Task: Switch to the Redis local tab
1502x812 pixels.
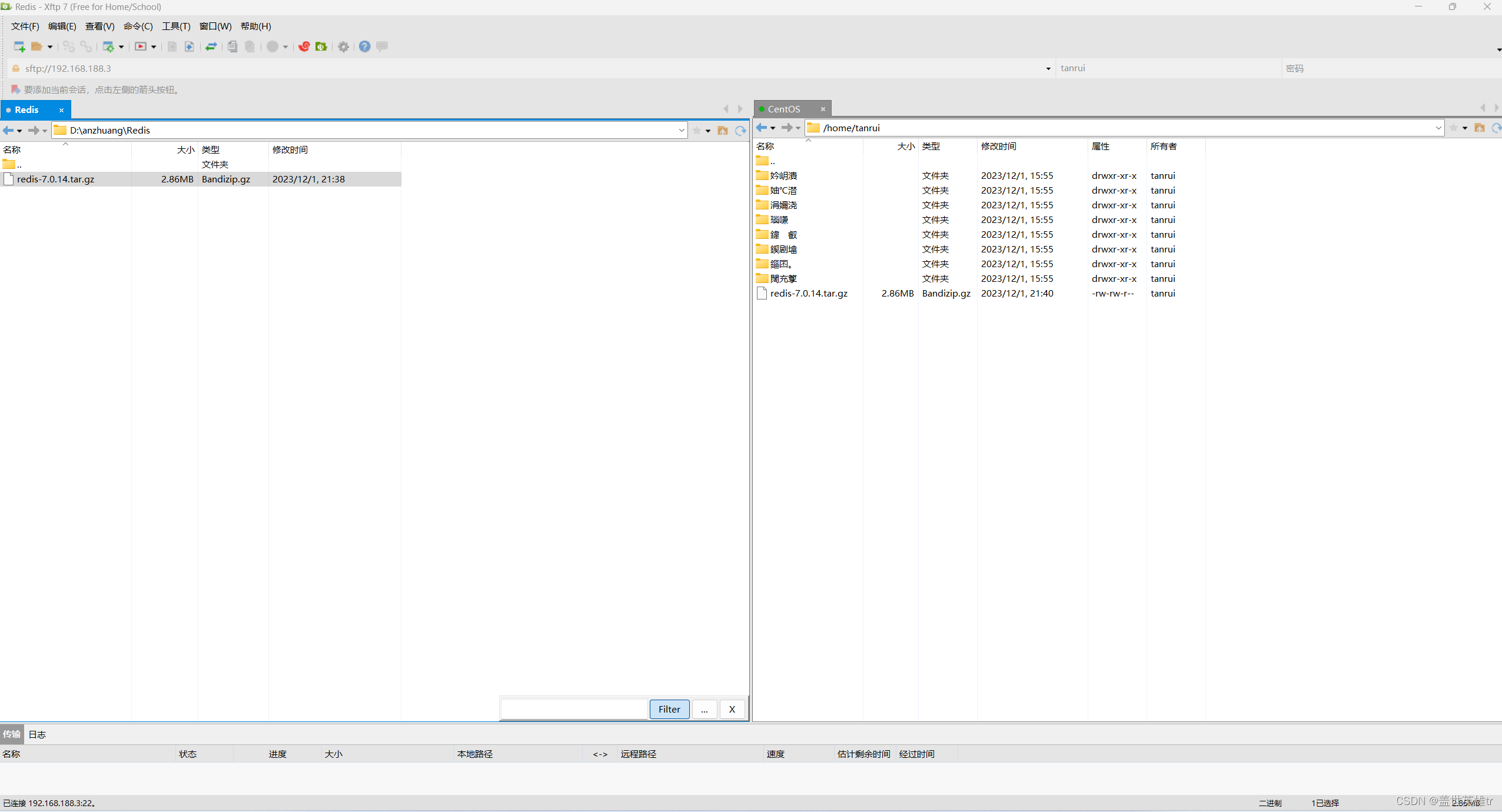Action: [x=27, y=110]
